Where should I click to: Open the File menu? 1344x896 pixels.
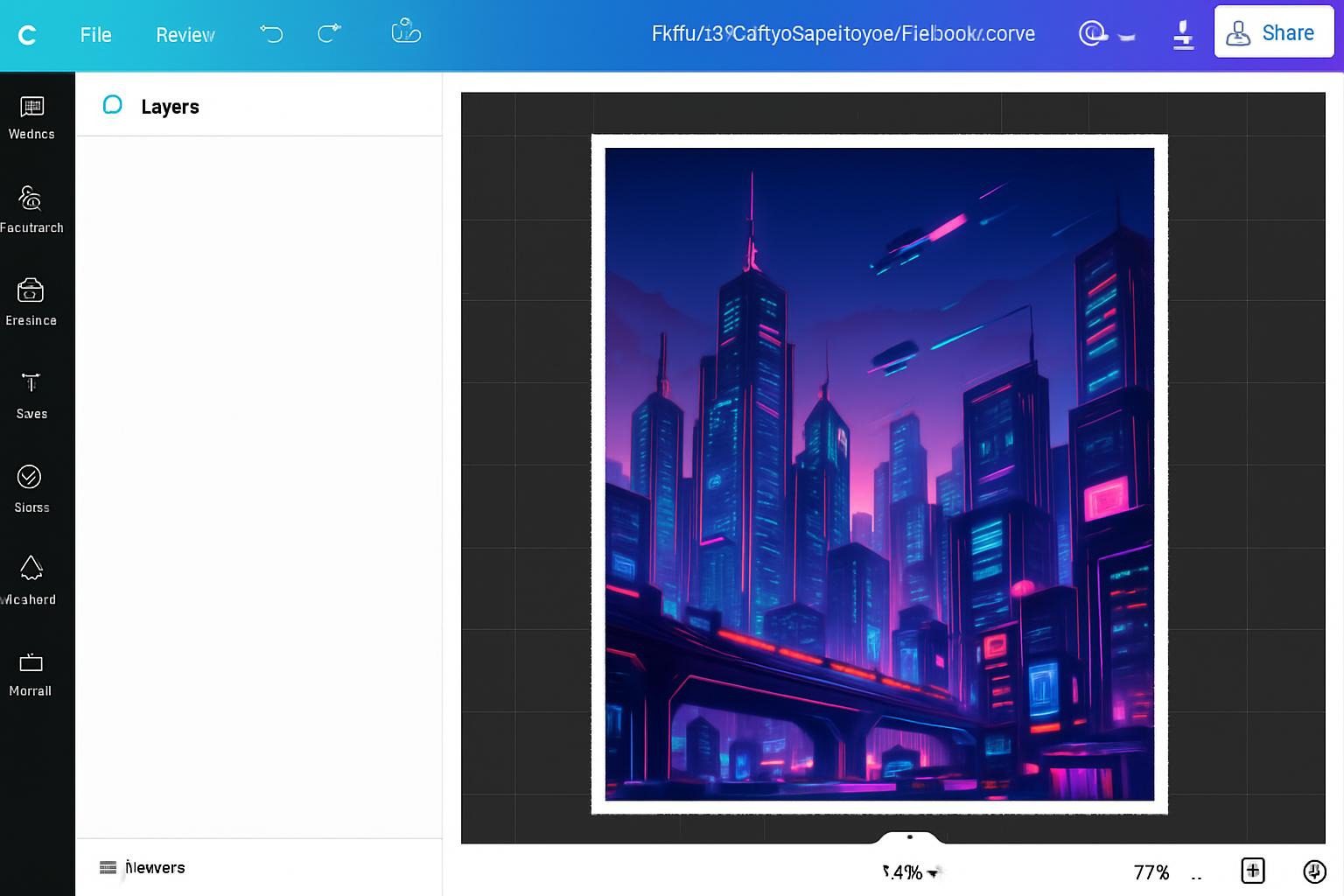coord(95,35)
